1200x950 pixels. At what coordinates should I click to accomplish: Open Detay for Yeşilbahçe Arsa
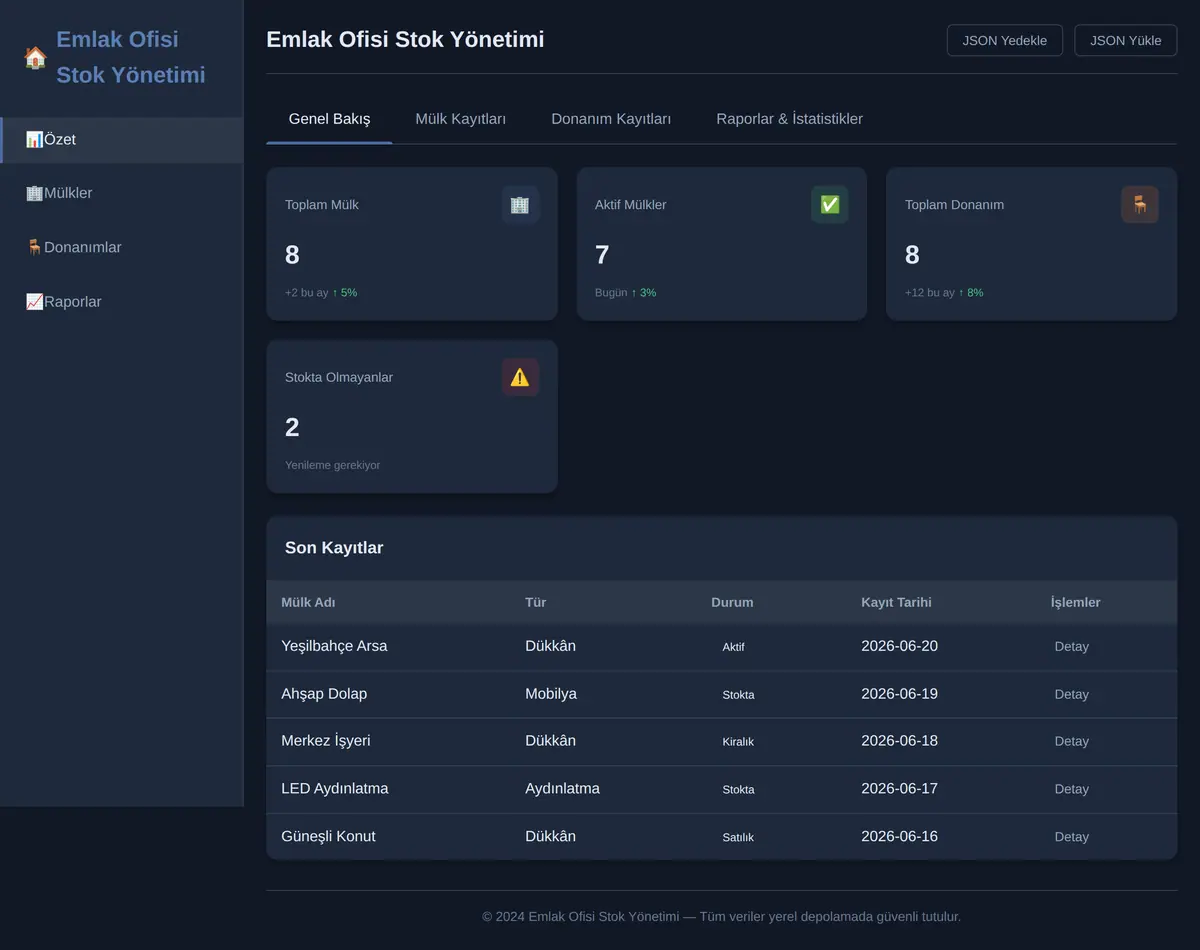click(x=1072, y=647)
